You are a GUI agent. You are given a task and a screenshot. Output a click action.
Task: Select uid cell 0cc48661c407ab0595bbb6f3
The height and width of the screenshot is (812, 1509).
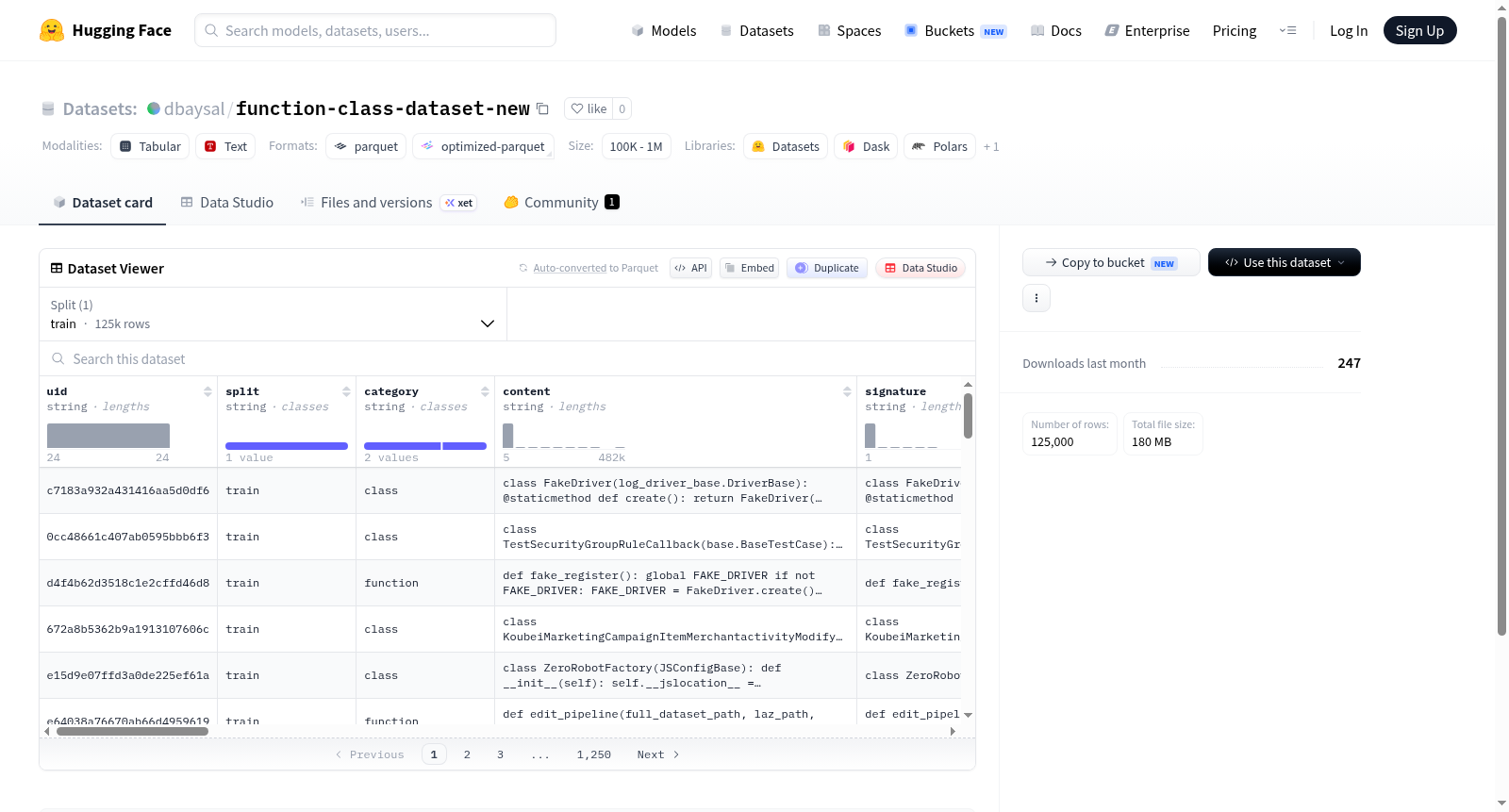coord(128,537)
